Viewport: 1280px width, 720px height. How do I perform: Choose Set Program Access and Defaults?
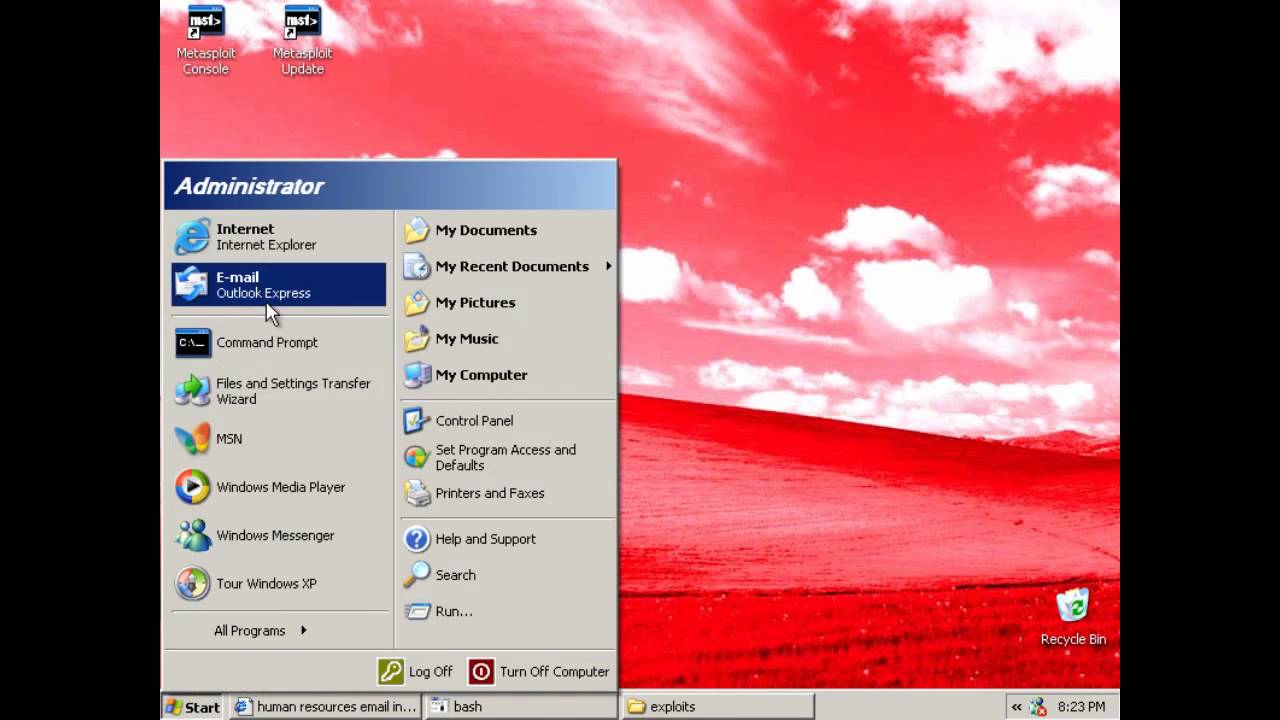507,457
